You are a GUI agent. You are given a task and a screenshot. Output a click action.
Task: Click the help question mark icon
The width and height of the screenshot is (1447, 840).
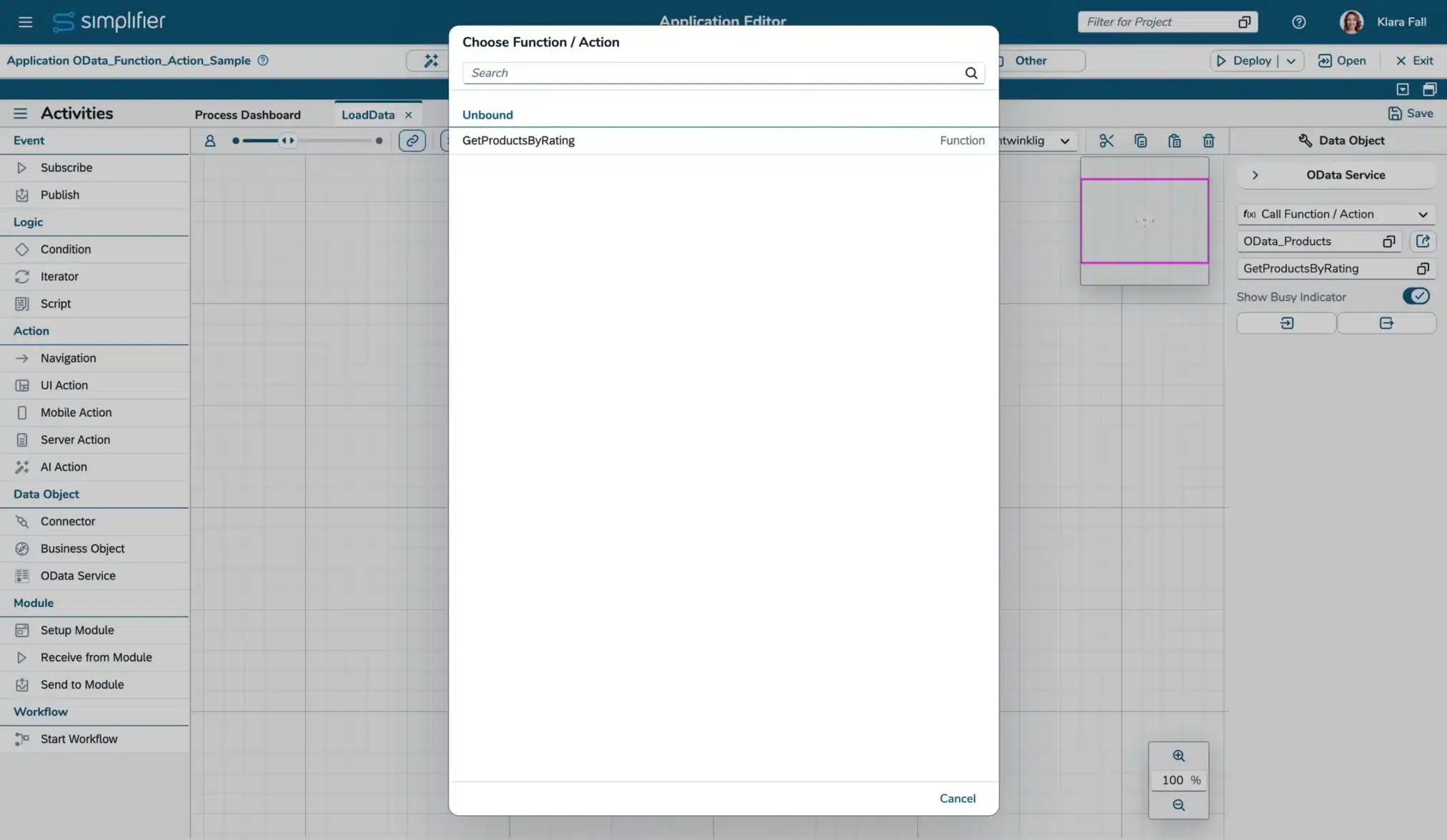[1298, 22]
